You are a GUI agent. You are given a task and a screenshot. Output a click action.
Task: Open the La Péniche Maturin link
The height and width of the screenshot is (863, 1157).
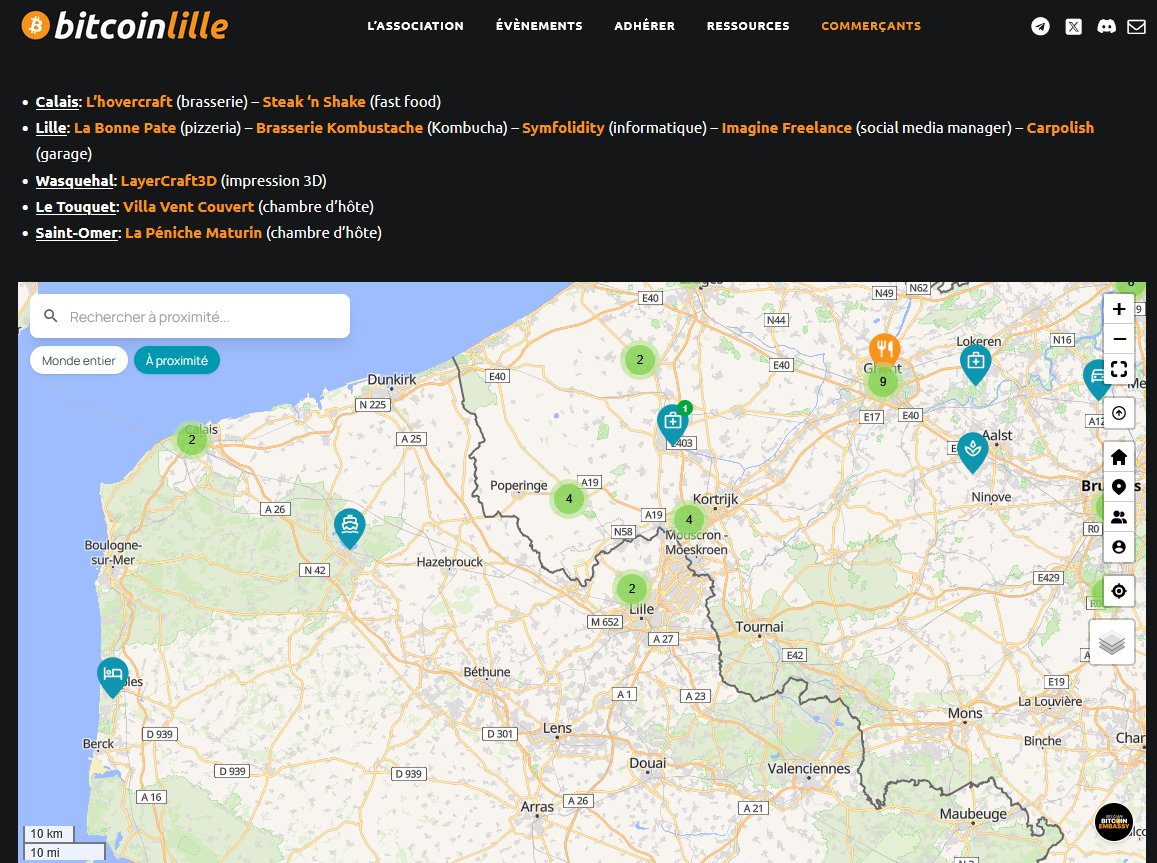193,232
